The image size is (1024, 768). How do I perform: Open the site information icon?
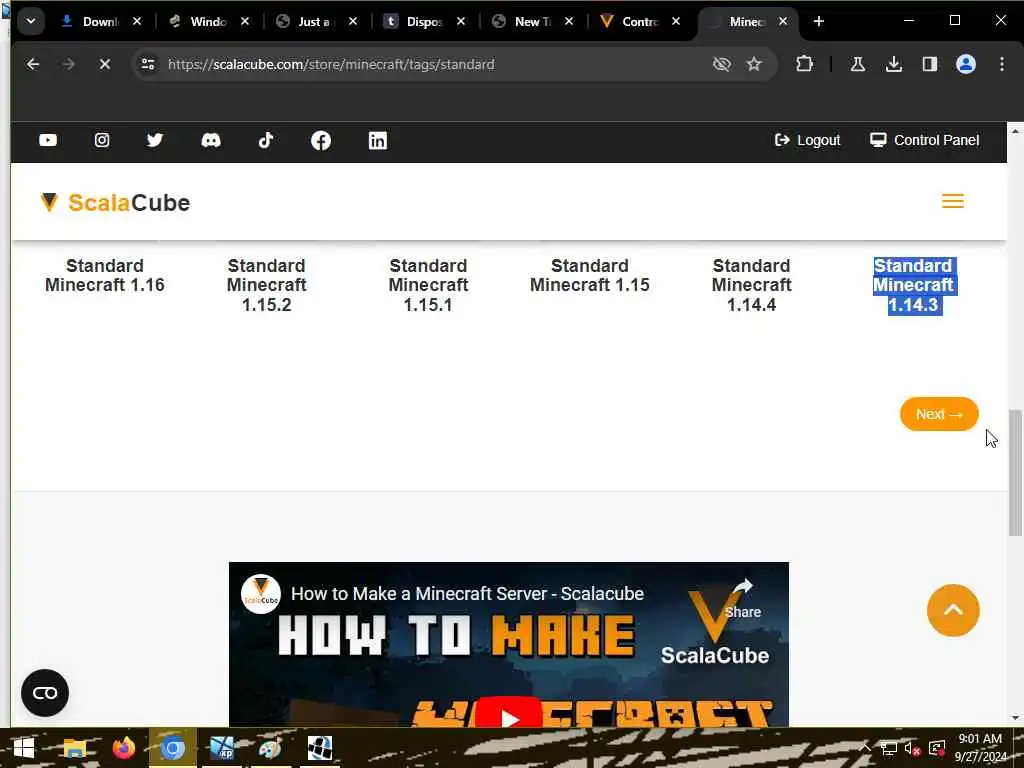tap(148, 64)
